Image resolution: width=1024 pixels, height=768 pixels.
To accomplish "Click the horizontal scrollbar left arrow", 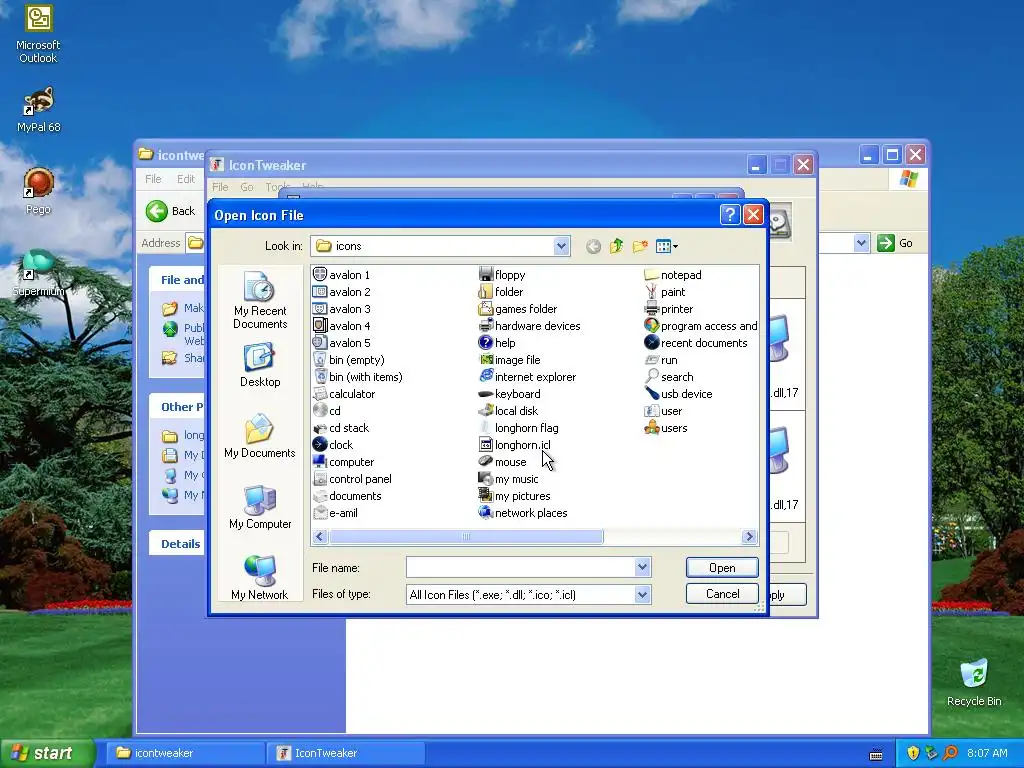I will tap(320, 537).
